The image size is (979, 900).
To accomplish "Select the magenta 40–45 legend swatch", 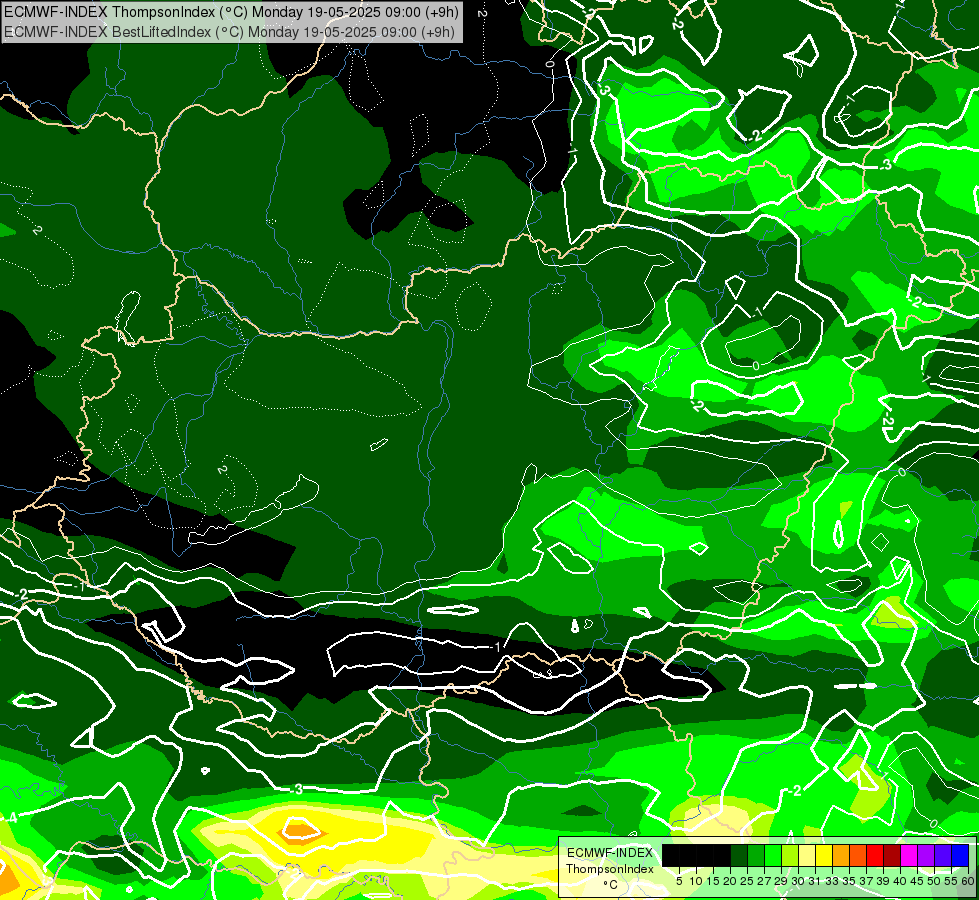I will click(x=909, y=855).
